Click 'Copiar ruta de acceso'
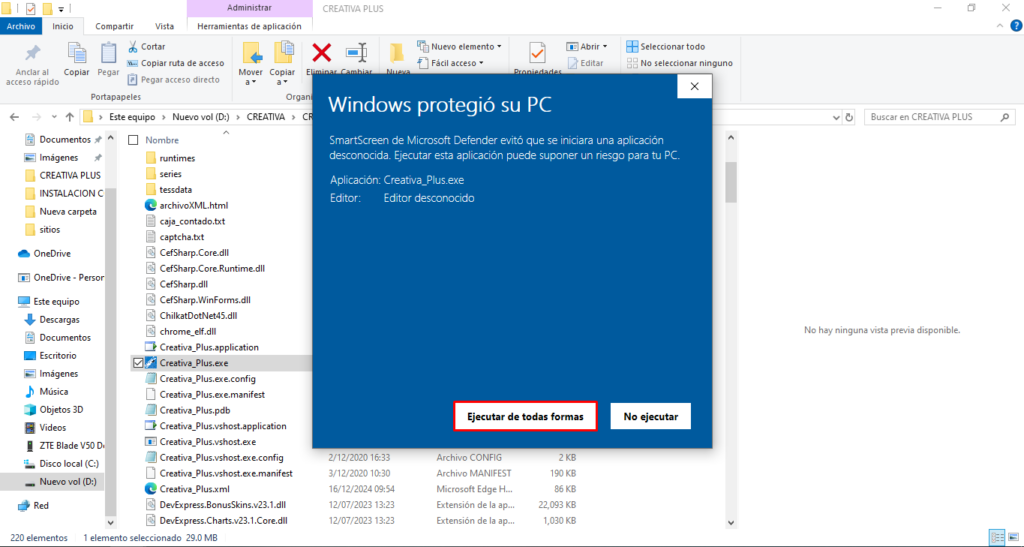 click(x=176, y=63)
